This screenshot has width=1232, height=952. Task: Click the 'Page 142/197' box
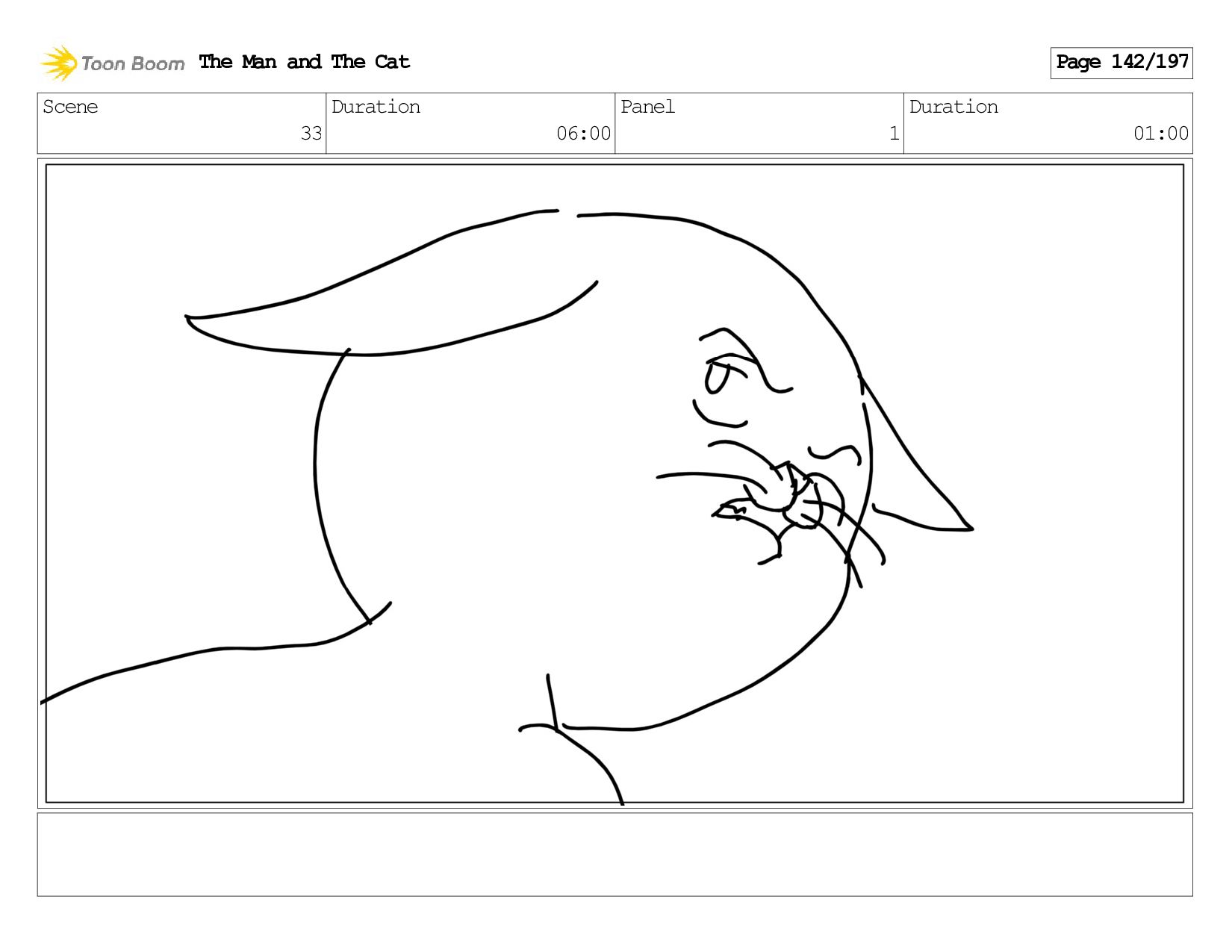pos(1121,63)
